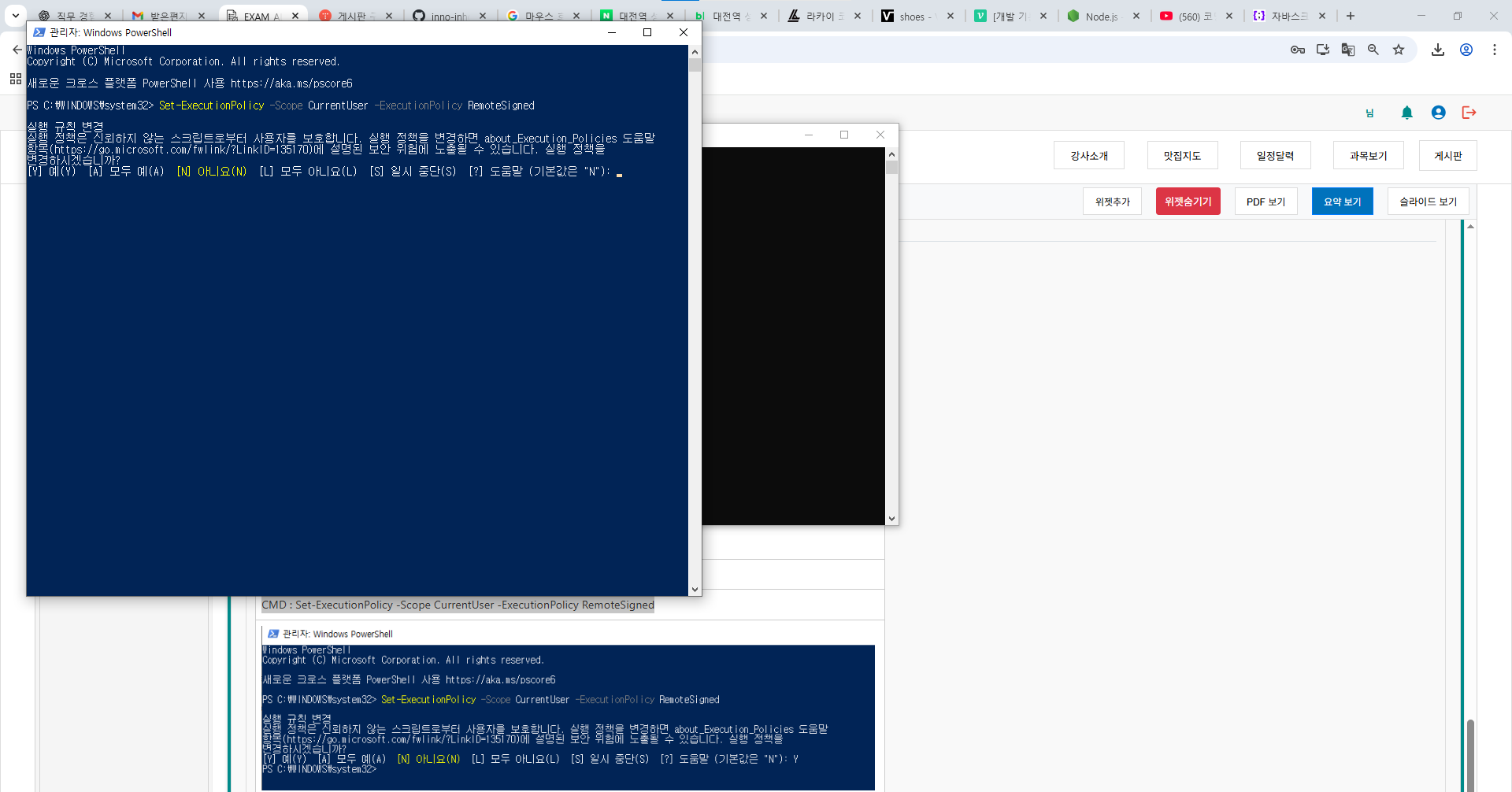View the document with PDF 보기
Viewport: 1512px width, 792px height.
click(1266, 201)
